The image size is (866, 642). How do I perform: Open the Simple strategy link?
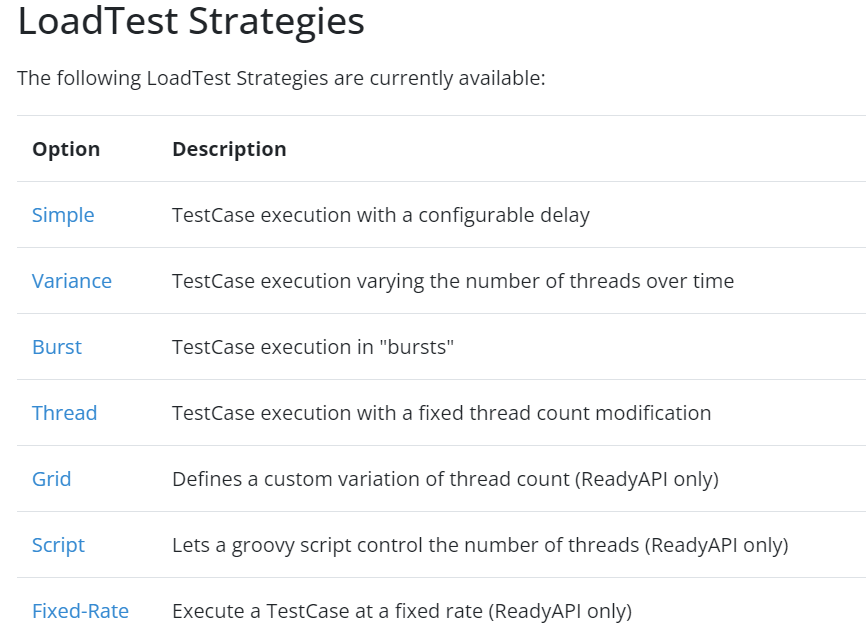pyautogui.click(x=63, y=215)
